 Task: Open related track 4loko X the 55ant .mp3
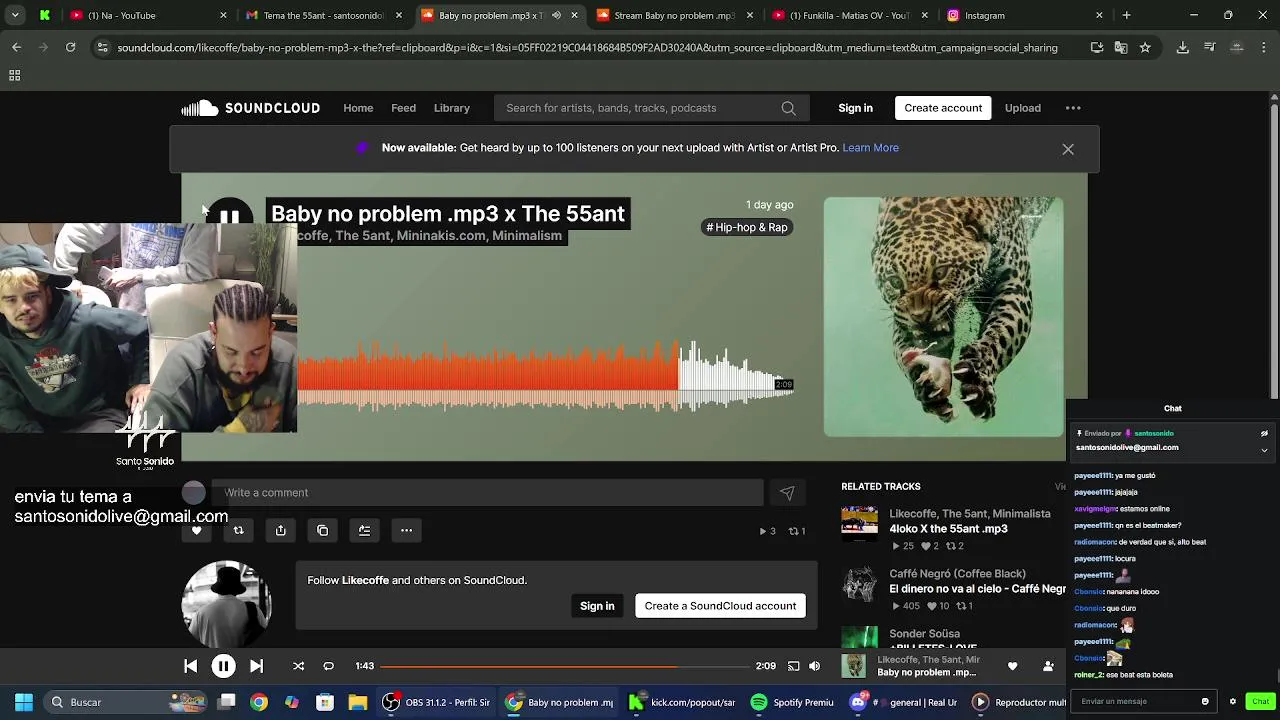948,529
